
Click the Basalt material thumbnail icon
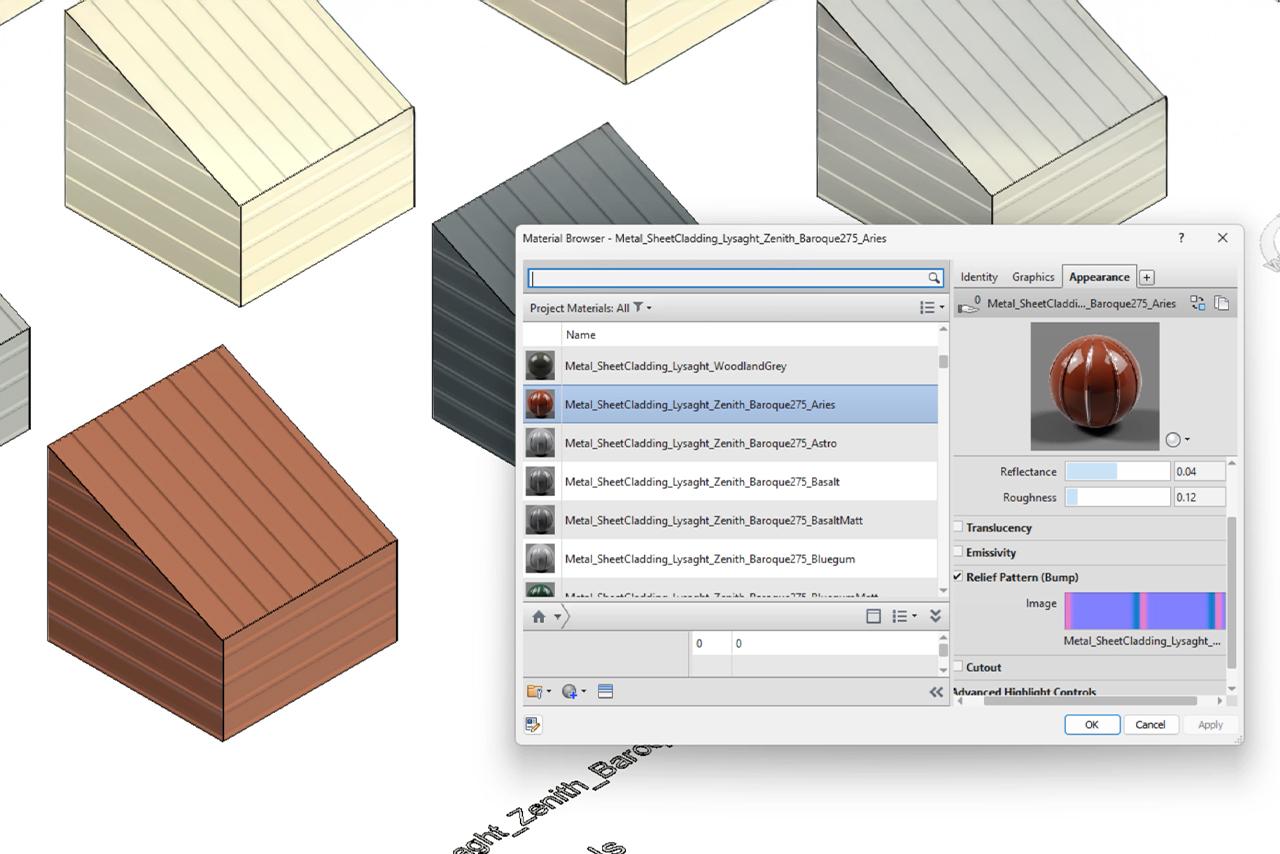[x=540, y=482]
